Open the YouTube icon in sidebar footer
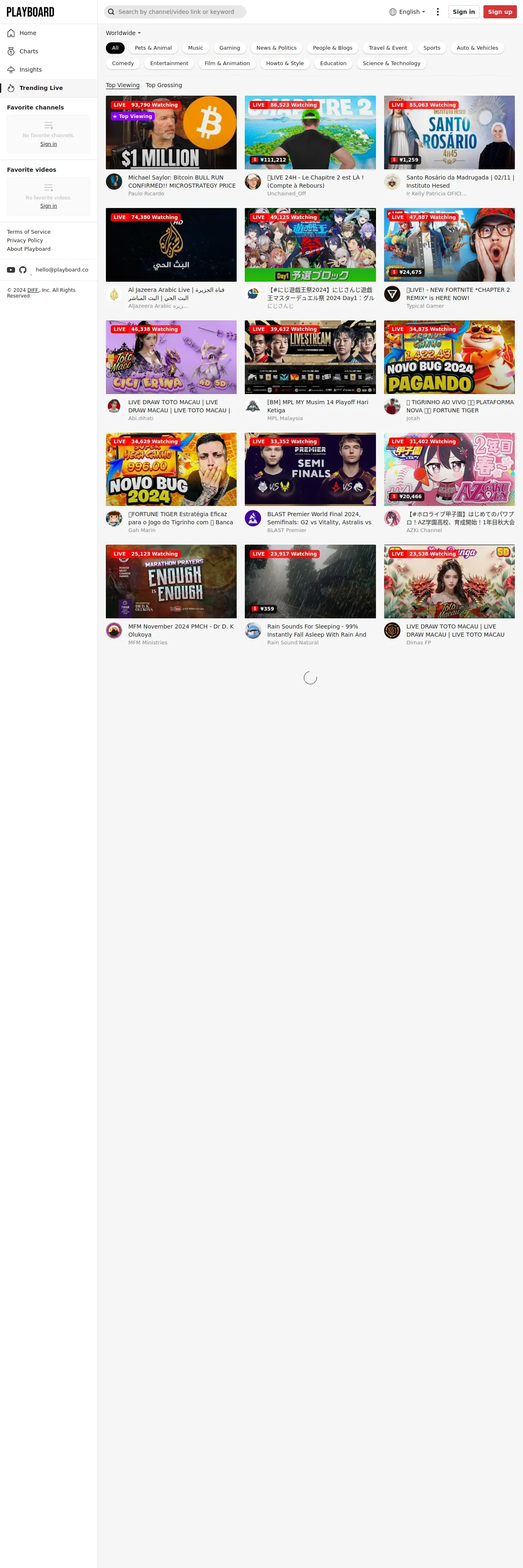The width and height of the screenshot is (523, 1568). click(x=11, y=269)
